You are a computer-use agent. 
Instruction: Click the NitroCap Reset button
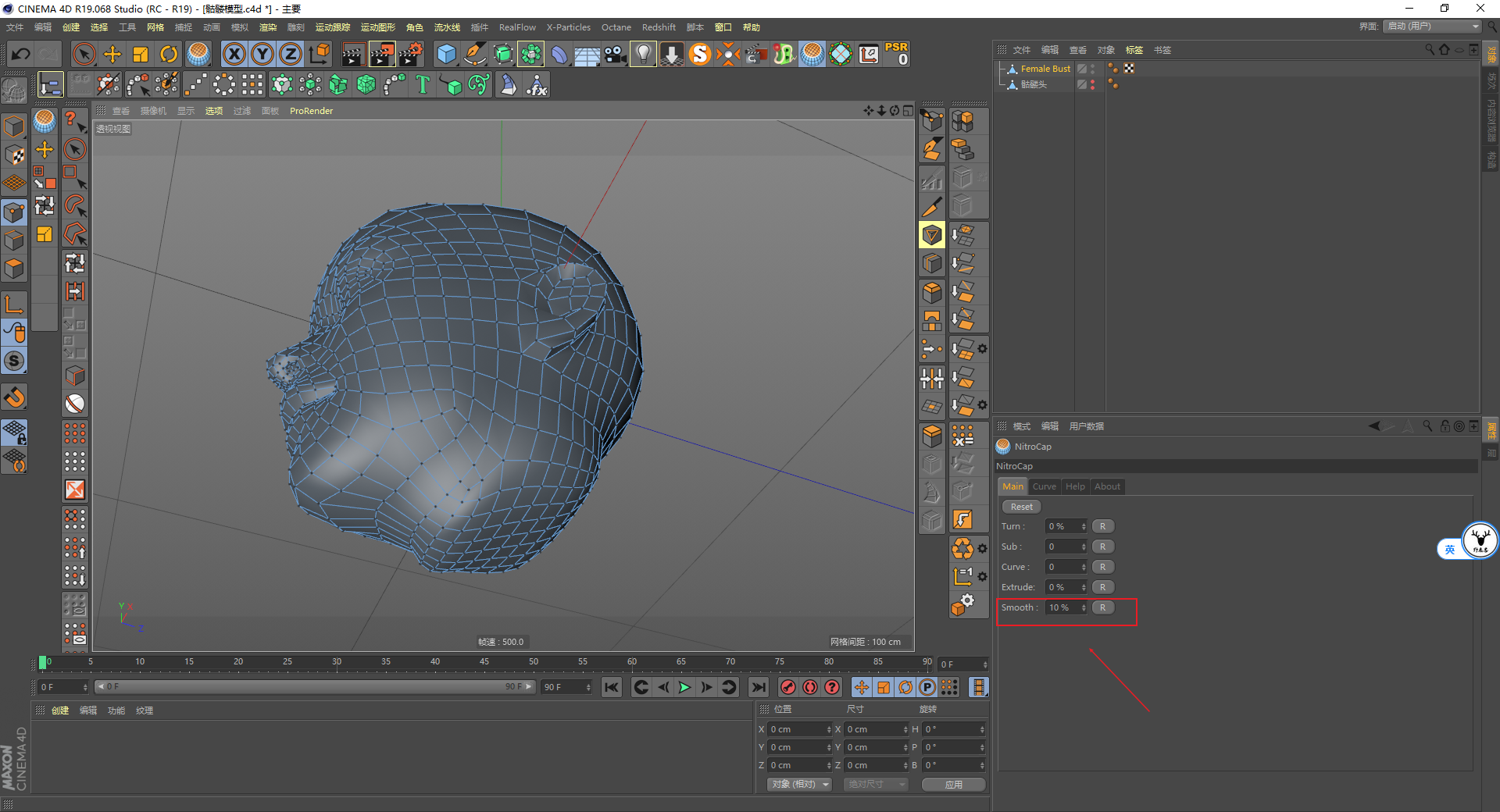coord(1021,507)
